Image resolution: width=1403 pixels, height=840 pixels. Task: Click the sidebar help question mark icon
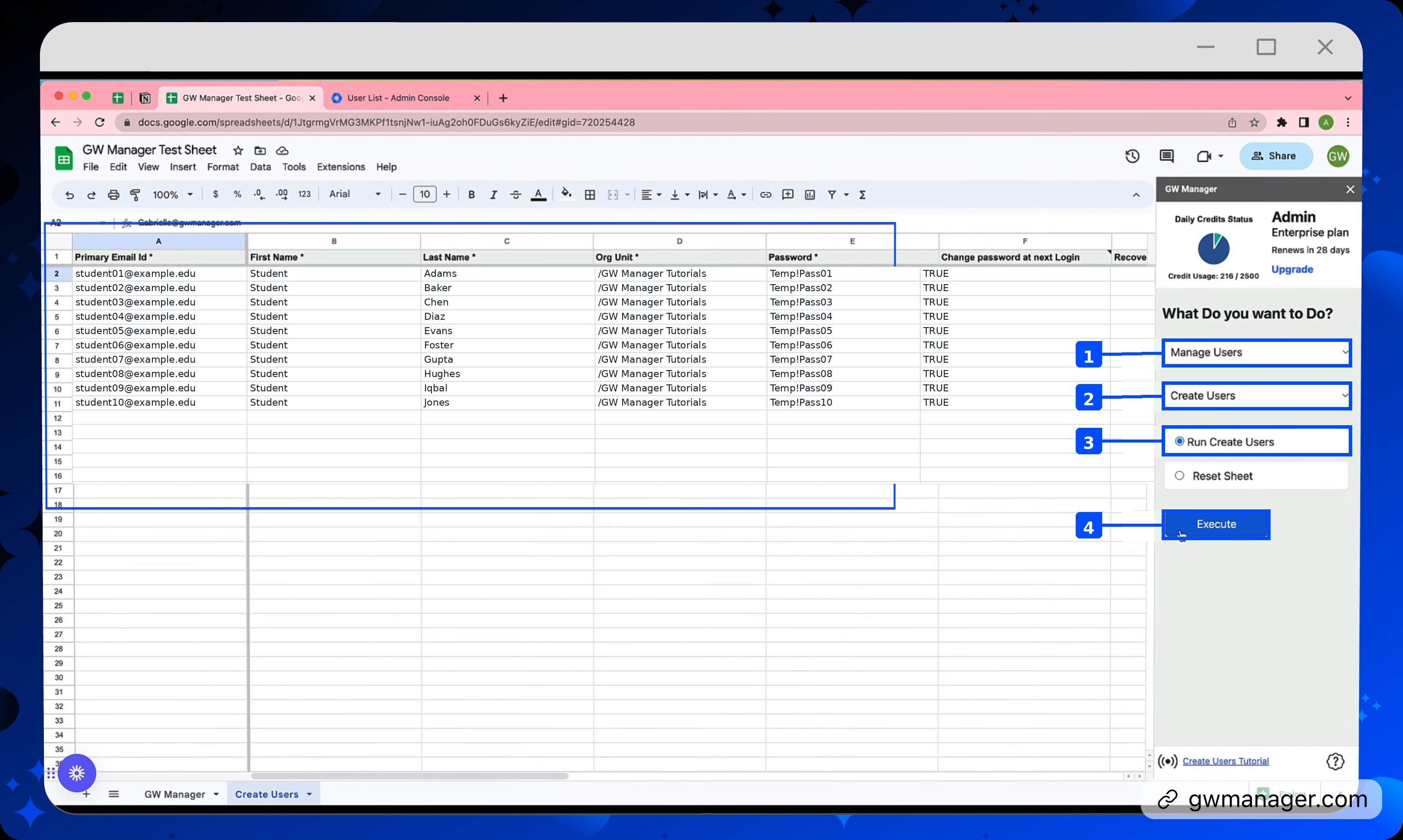pyautogui.click(x=1335, y=762)
